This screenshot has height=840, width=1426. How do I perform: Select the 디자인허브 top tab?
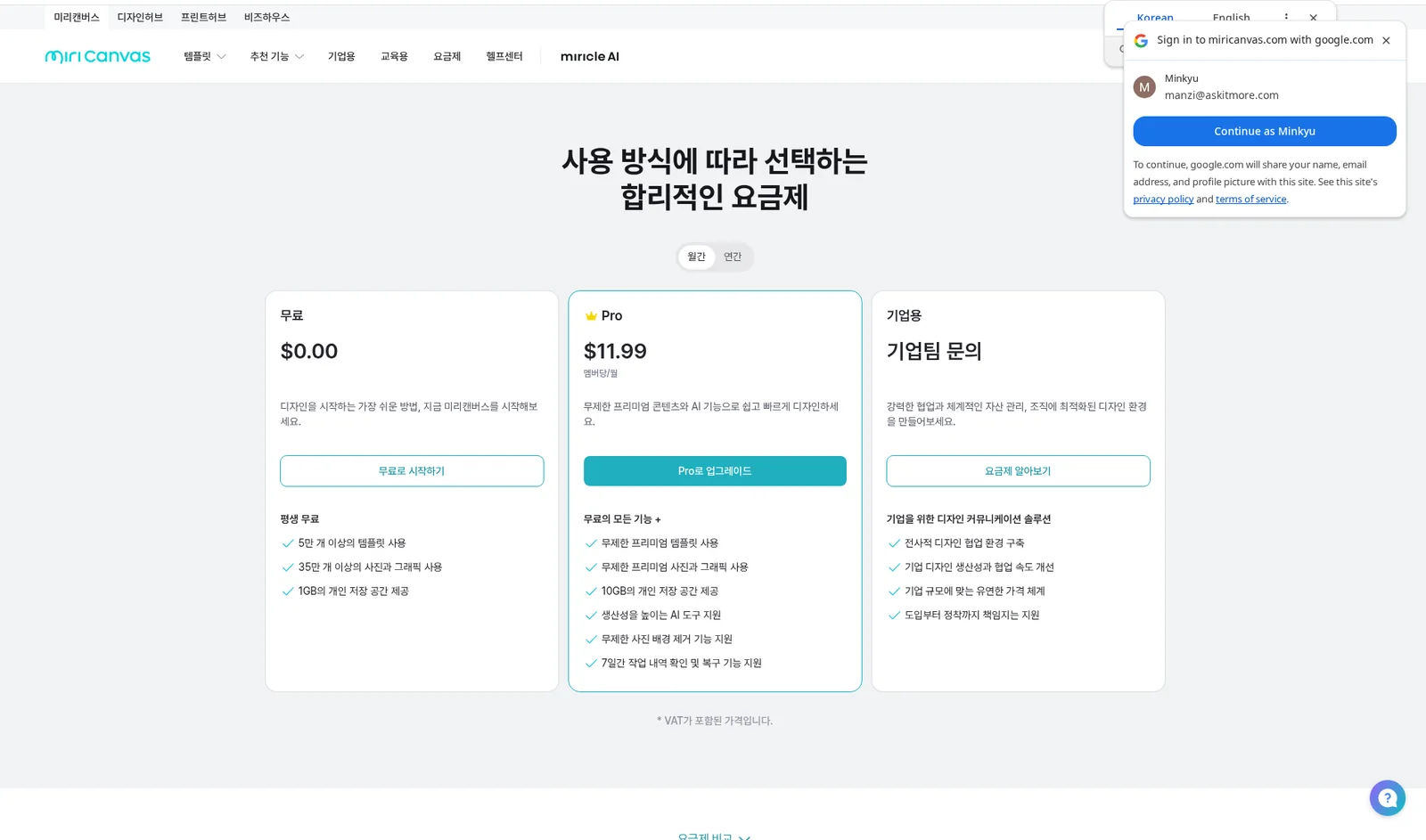(x=140, y=17)
